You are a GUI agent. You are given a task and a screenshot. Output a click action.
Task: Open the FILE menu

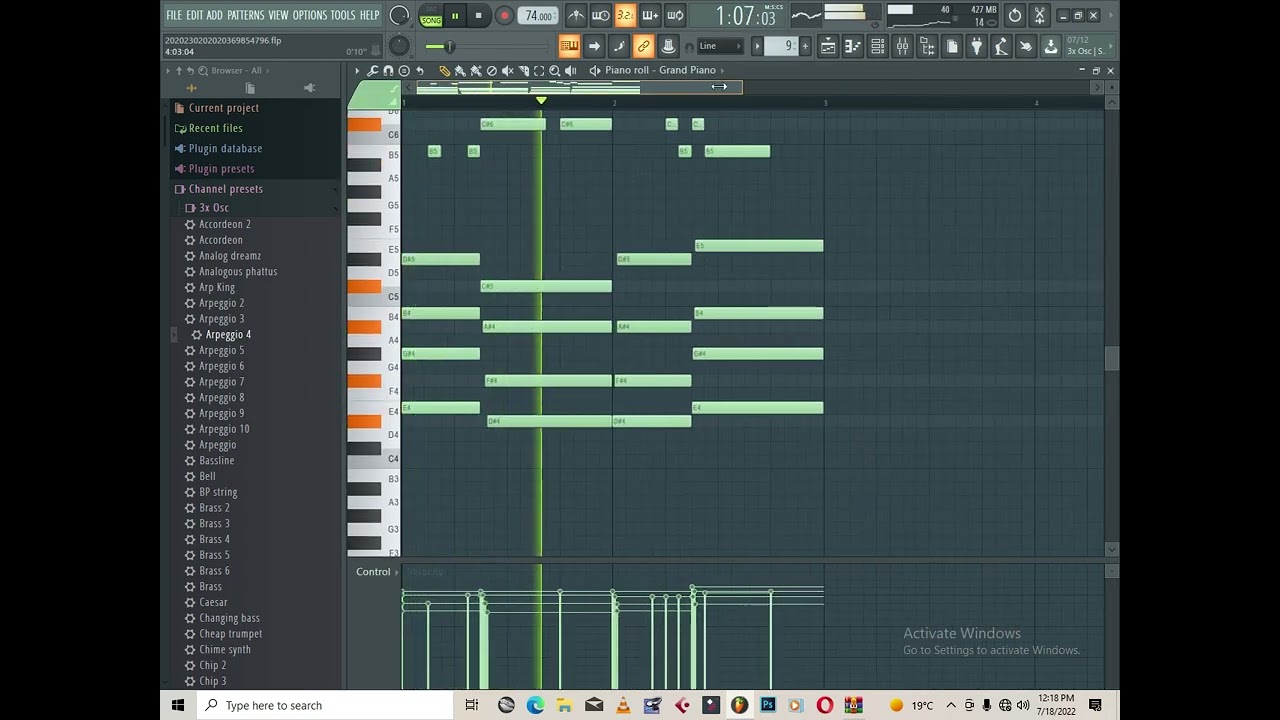pyautogui.click(x=174, y=15)
